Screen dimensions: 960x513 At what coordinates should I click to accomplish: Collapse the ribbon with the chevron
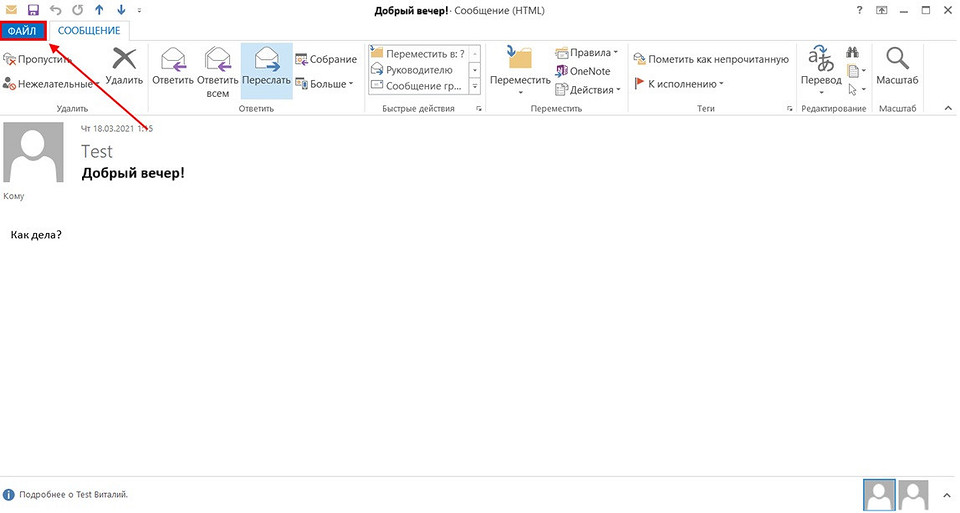click(948, 108)
